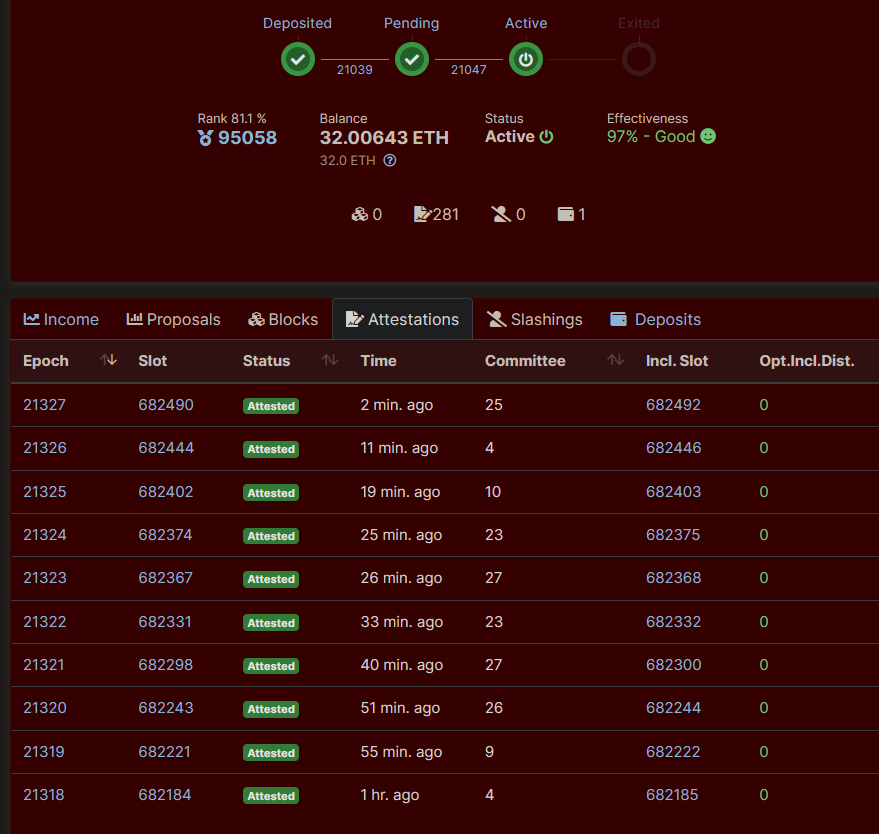
Task: Click the Deposited green checkmark icon
Action: [297, 59]
